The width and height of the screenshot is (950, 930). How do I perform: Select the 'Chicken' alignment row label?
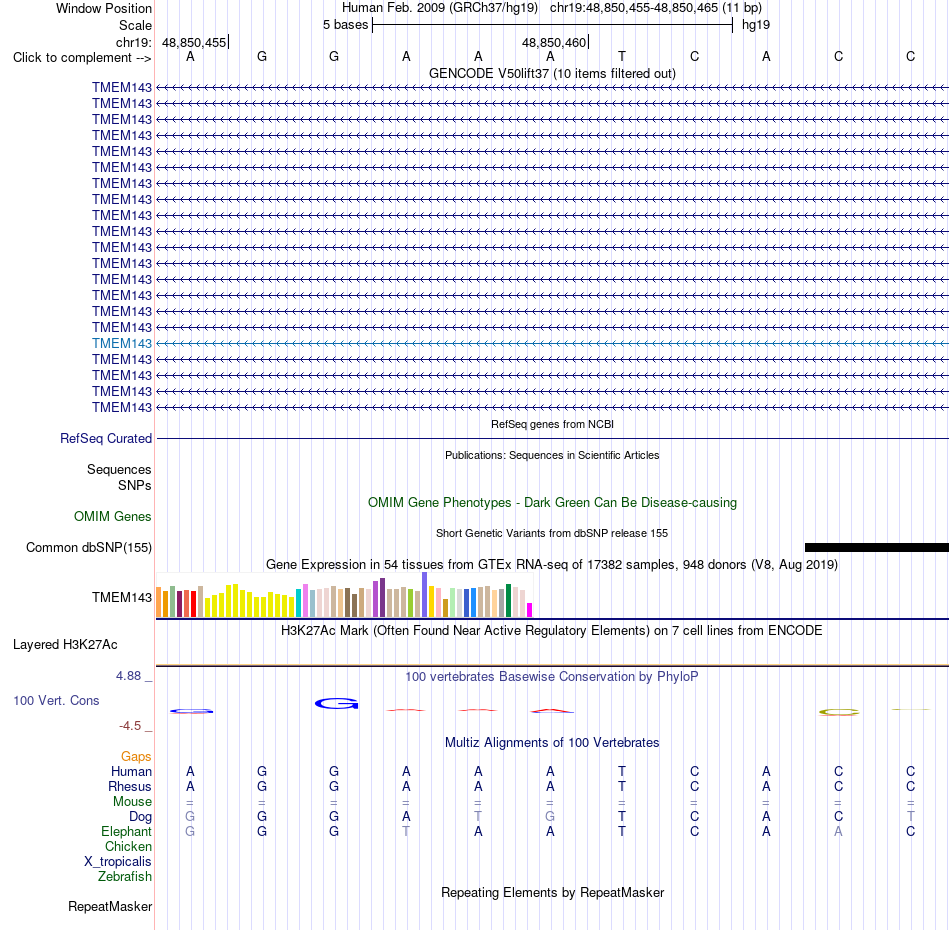[x=128, y=846]
